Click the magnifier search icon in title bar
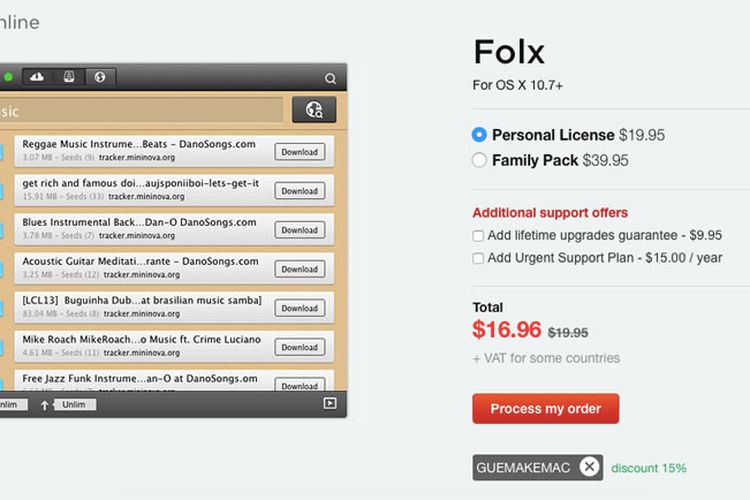This screenshot has width=750, height=500. (331, 79)
